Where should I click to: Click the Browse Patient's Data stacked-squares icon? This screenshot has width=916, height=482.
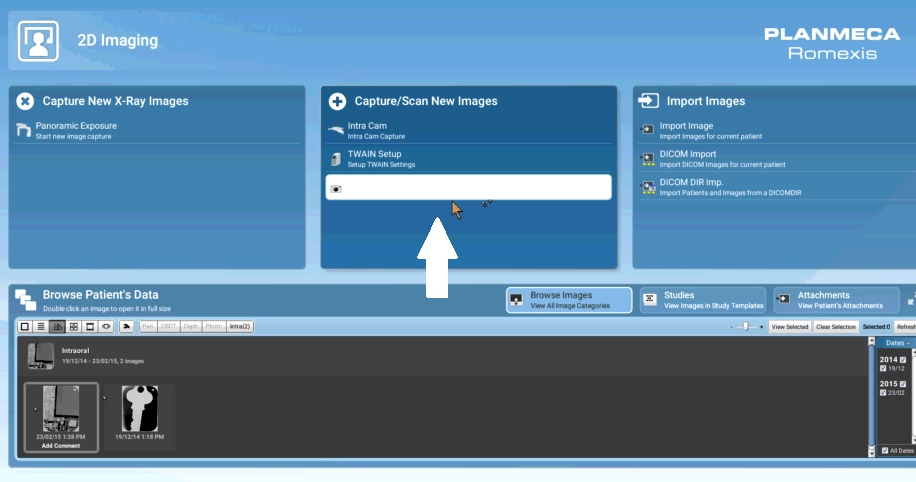pos(25,299)
